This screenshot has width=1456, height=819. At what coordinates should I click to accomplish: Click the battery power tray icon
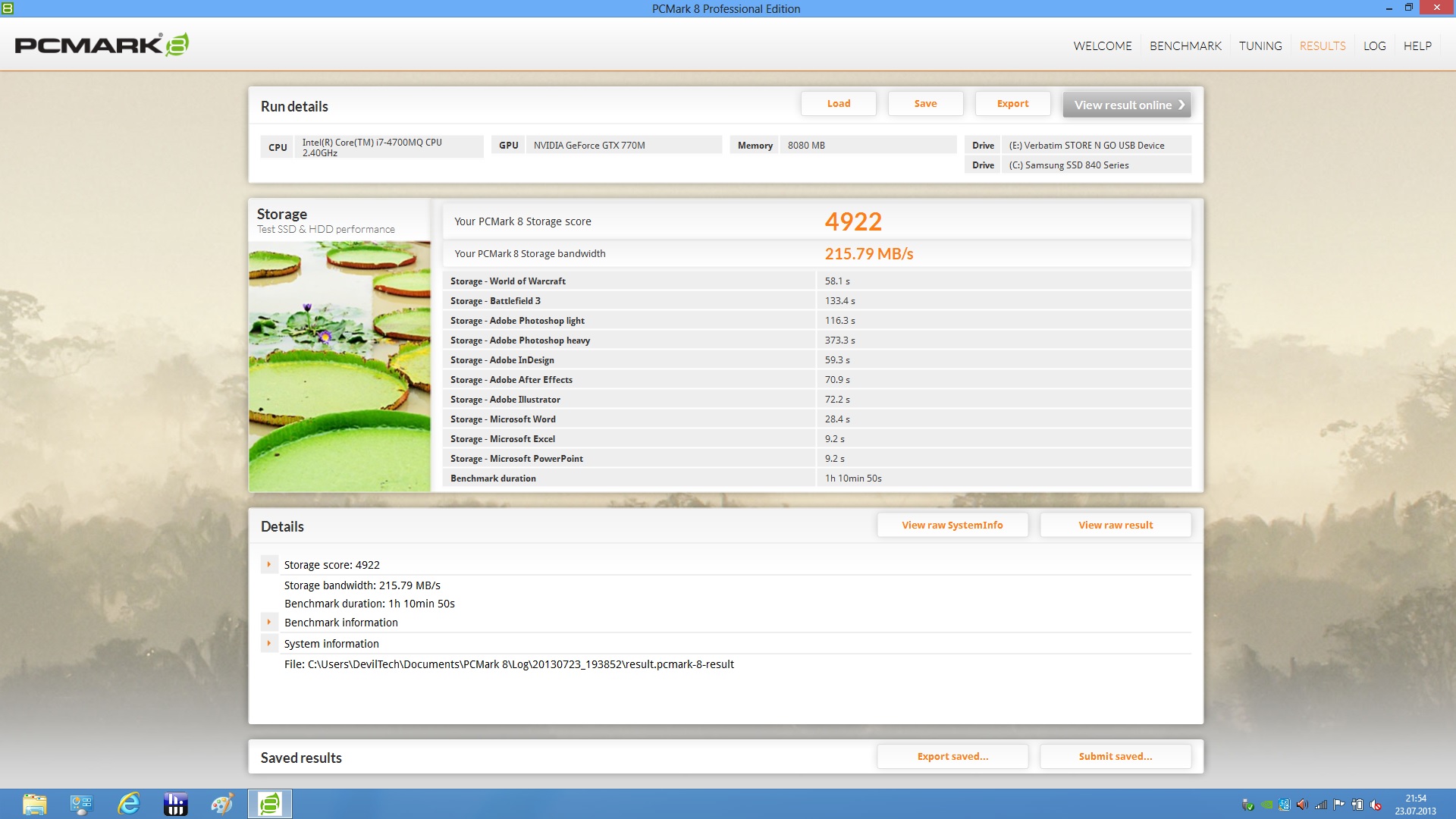click(x=1357, y=805)
